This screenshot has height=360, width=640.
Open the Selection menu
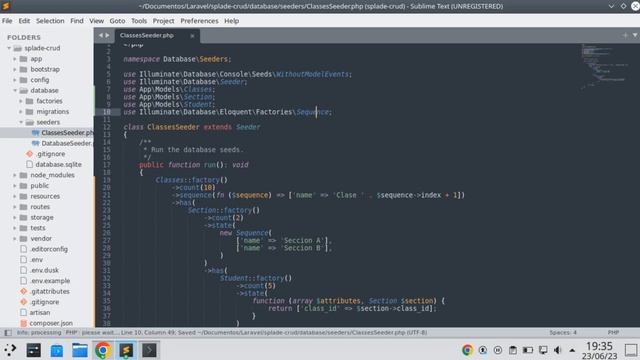point(50,21)
